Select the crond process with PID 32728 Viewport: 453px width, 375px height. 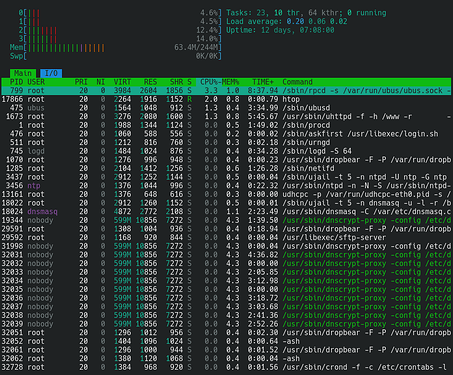226,367
